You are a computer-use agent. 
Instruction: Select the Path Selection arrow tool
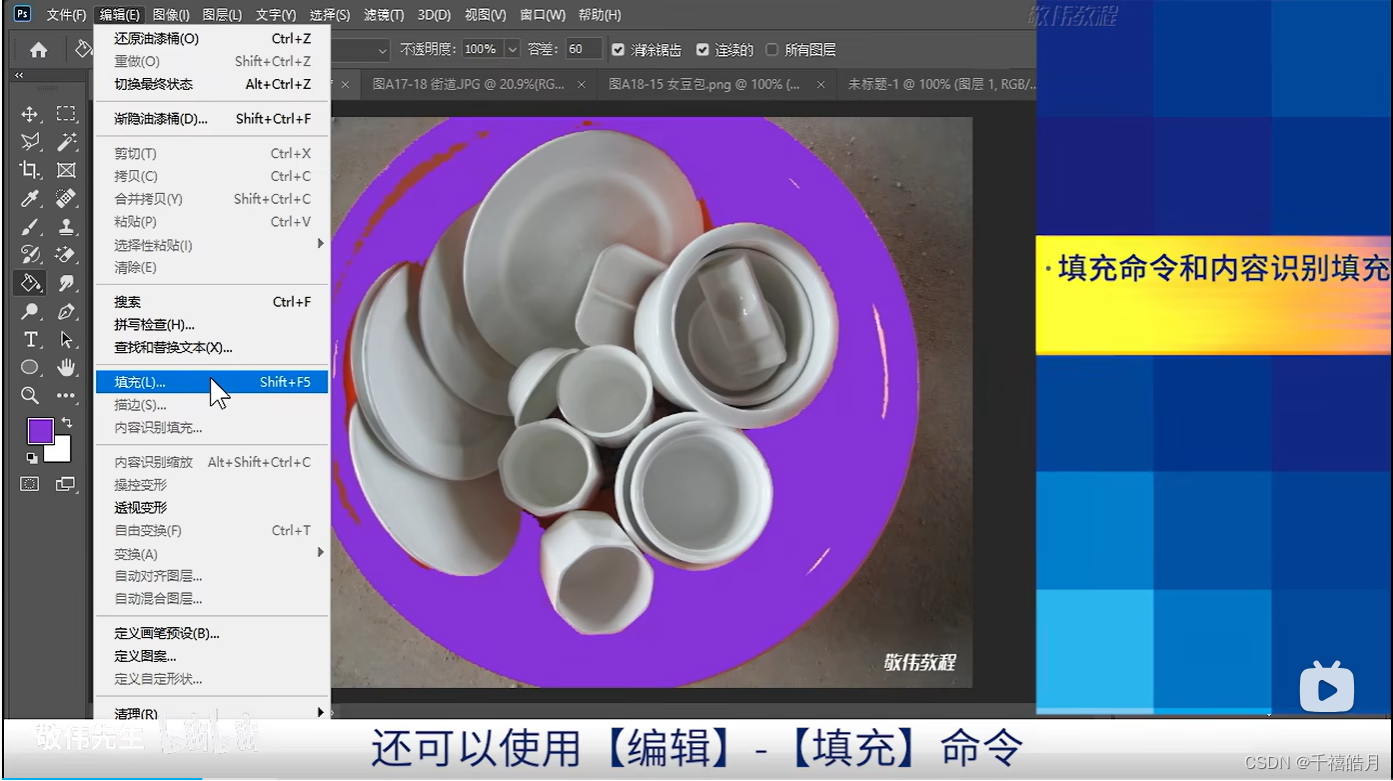[66, 339]
